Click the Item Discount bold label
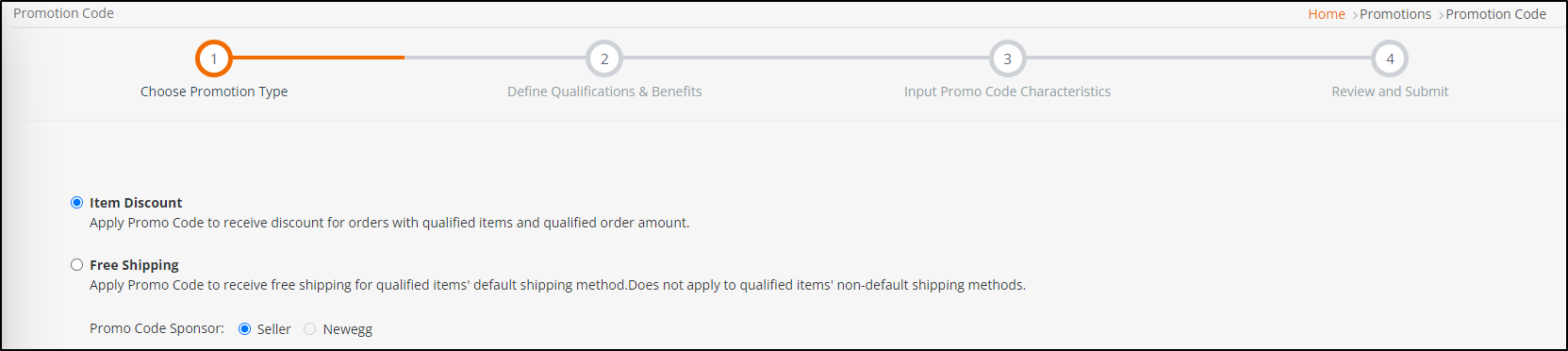 click(x=136, y=203)
